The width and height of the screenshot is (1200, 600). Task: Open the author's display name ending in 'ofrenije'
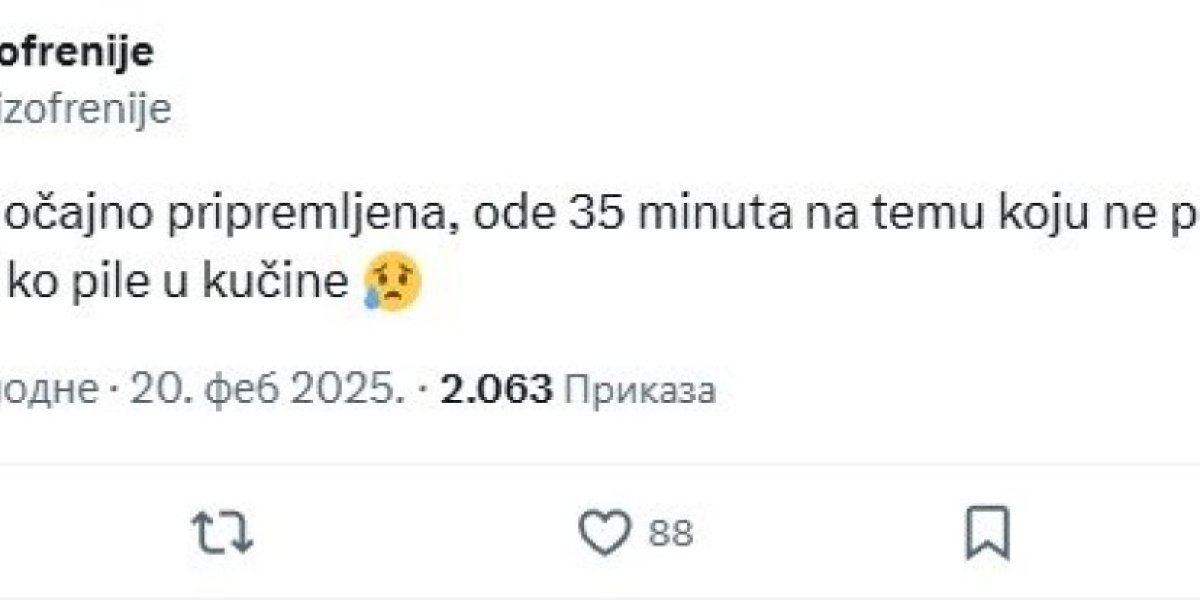point(77,52)
